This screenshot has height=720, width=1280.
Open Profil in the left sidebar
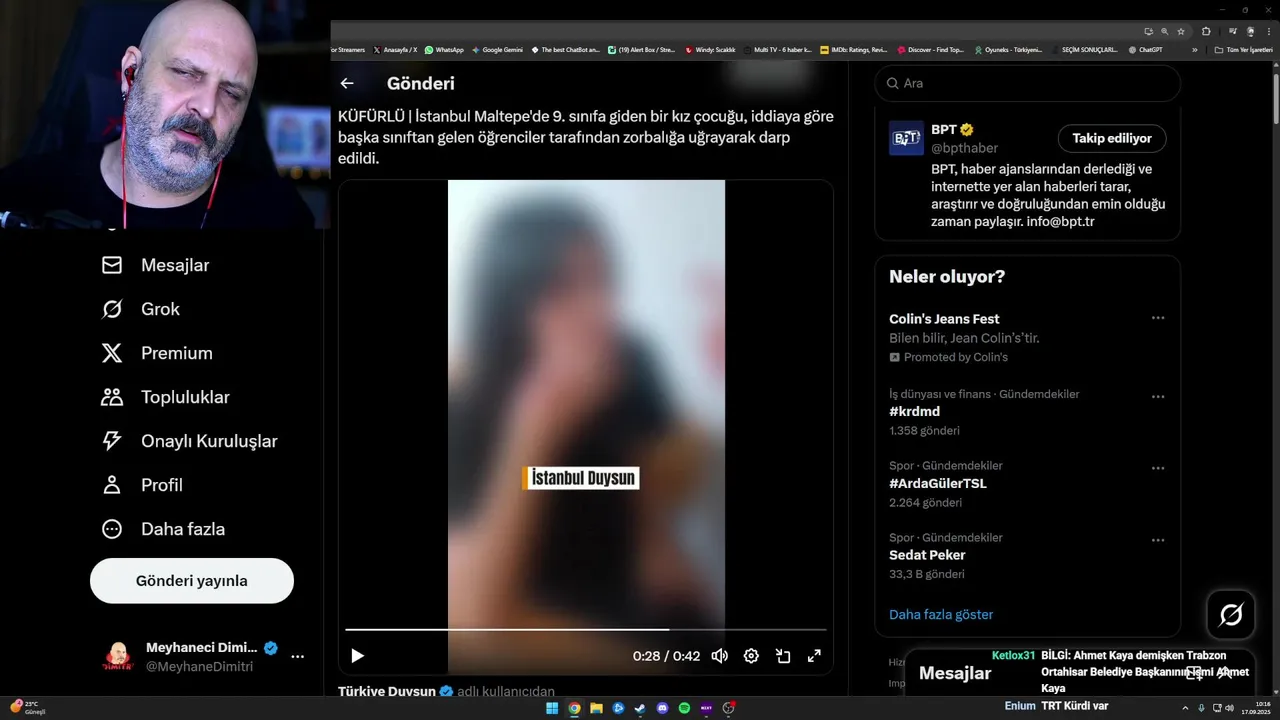(x=142, y=485)
